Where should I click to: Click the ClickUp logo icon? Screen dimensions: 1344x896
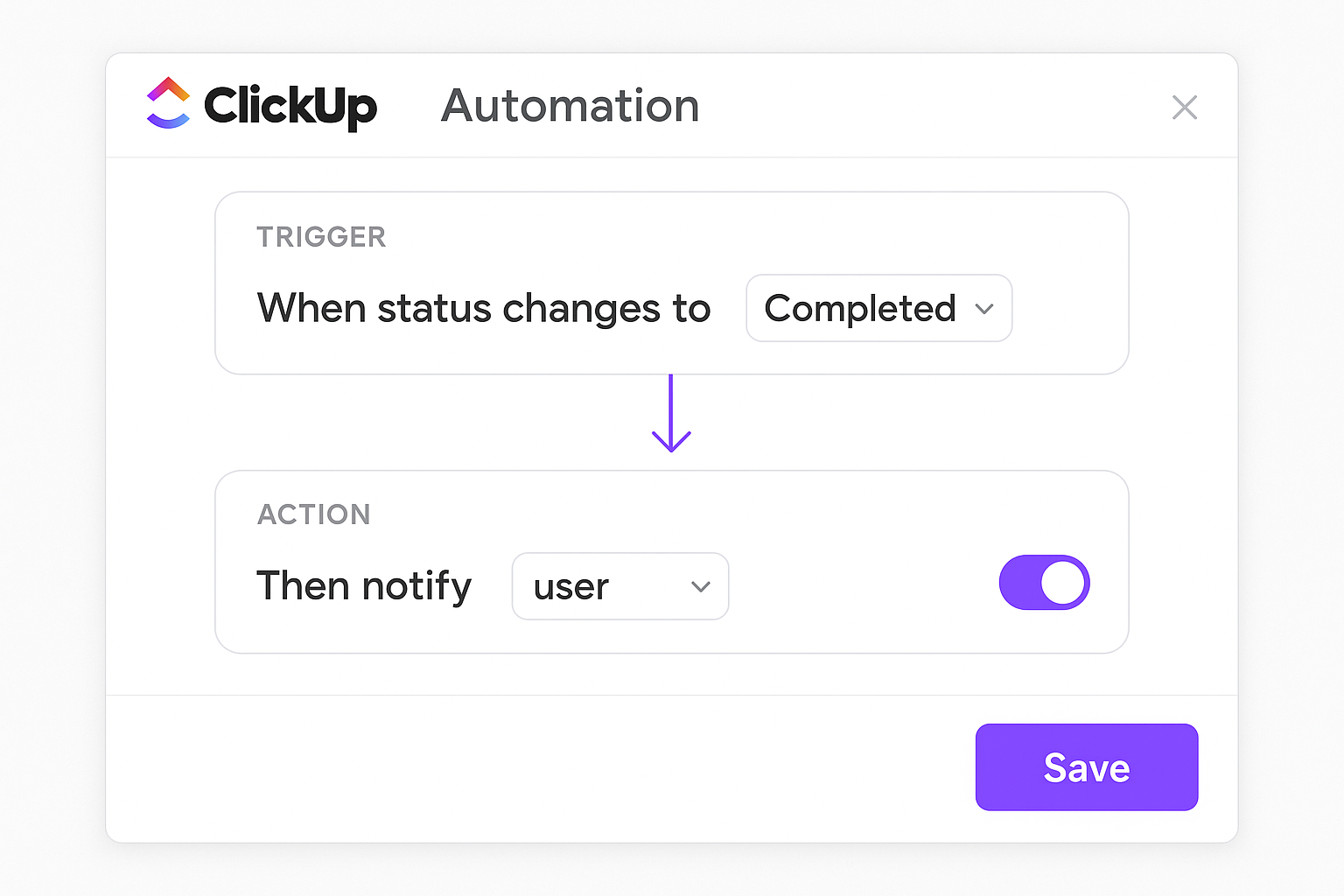168,103
